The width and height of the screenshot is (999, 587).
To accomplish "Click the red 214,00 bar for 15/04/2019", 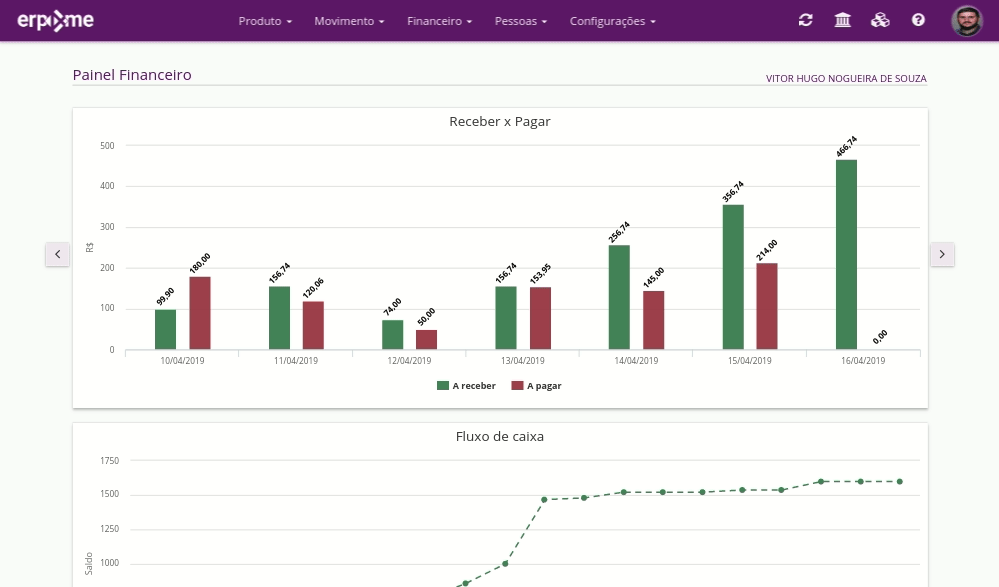I will click(766, 306).
